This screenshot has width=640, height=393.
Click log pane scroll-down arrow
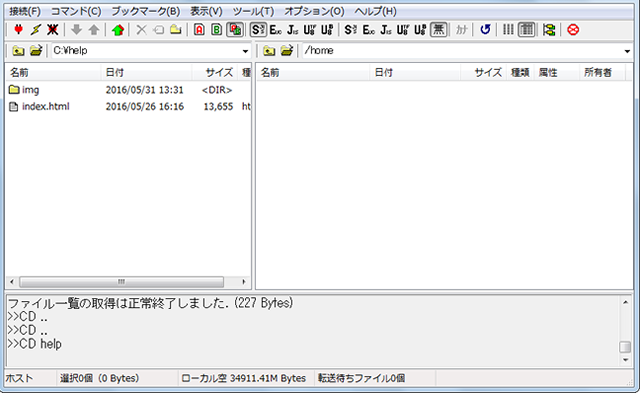click(x=625, y=360)
